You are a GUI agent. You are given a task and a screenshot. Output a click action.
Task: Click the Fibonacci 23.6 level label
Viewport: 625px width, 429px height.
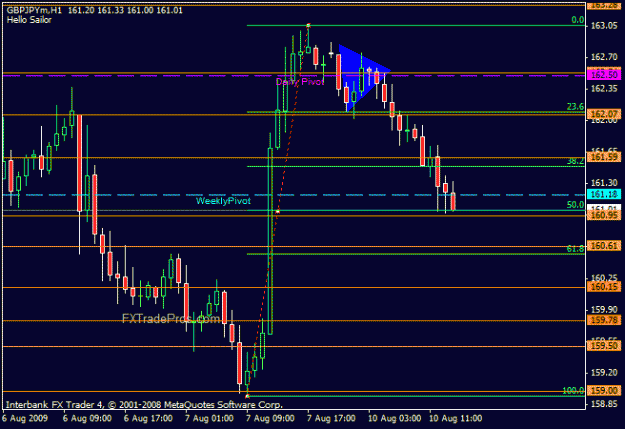click(575, 106)
